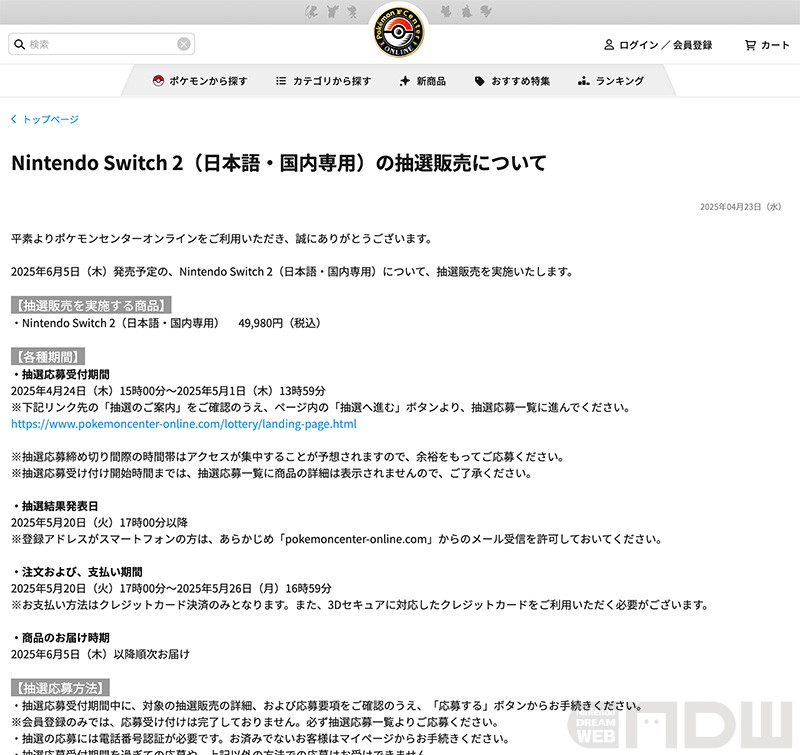
Task: Clear the search box with the X icon
Action: (184, 44)
